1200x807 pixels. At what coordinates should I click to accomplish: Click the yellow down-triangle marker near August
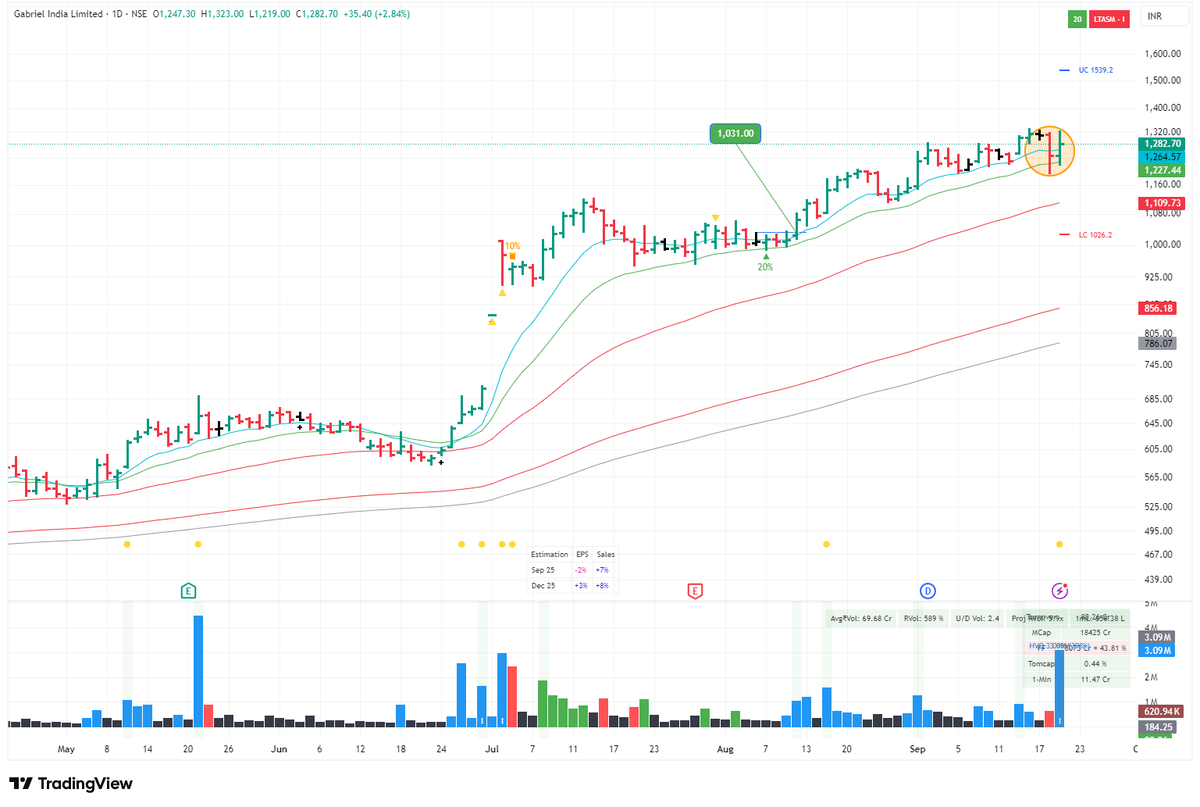coord(715,217)
